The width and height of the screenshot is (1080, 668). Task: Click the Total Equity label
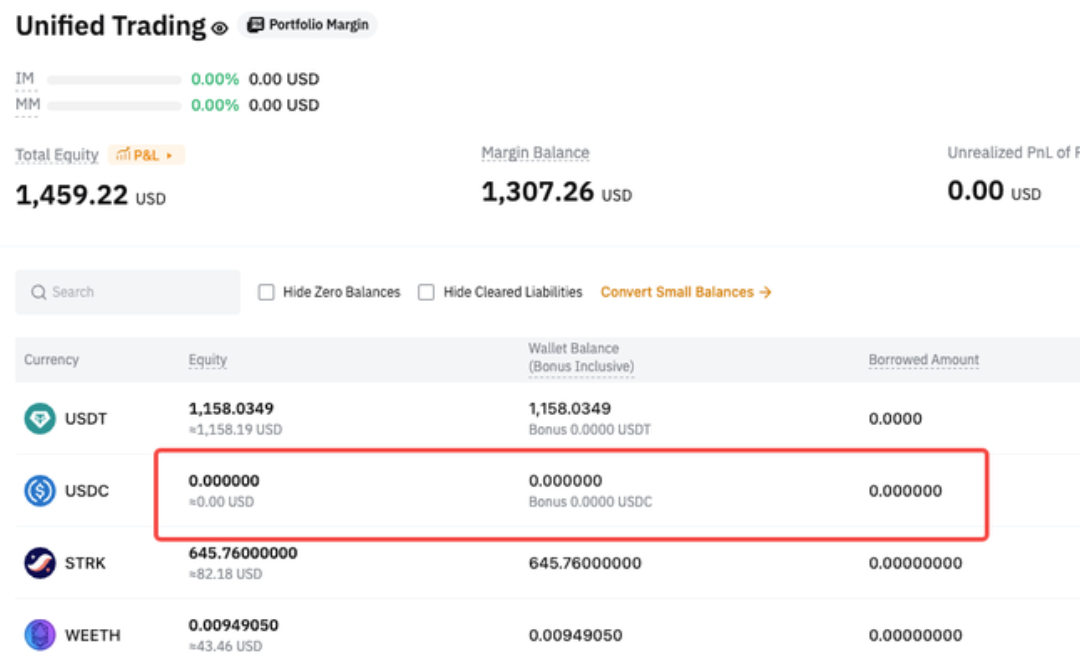point(57,155)
